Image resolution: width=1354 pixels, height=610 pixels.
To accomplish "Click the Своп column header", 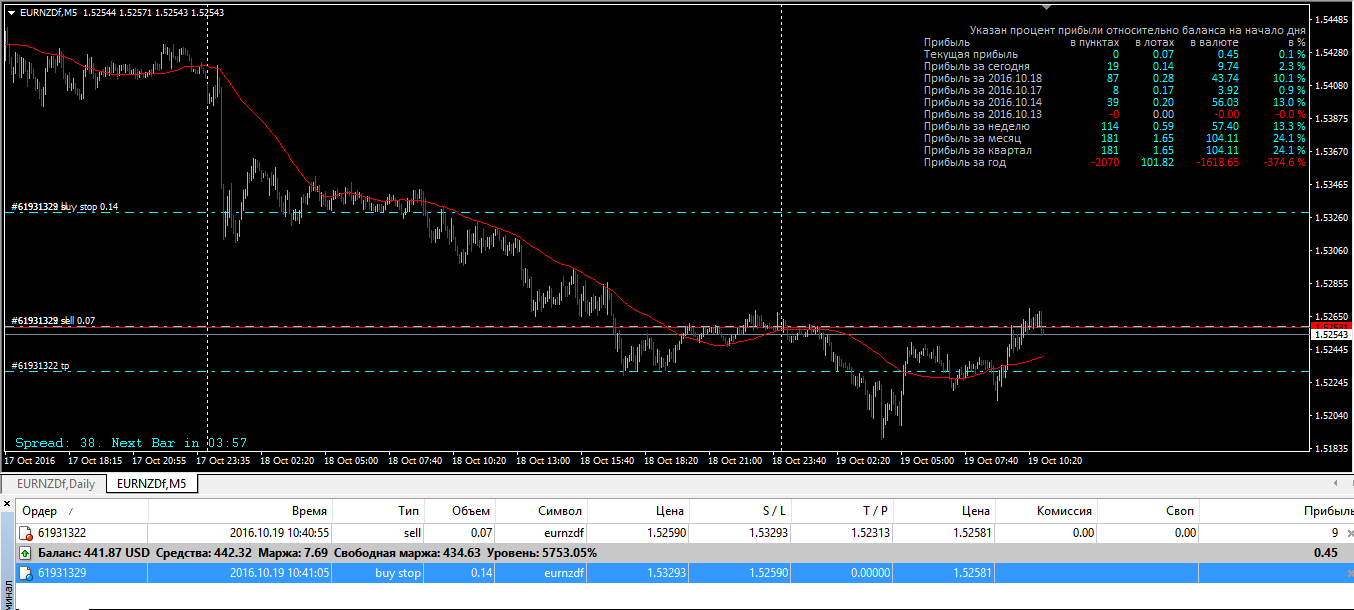I will point(1148,511).
